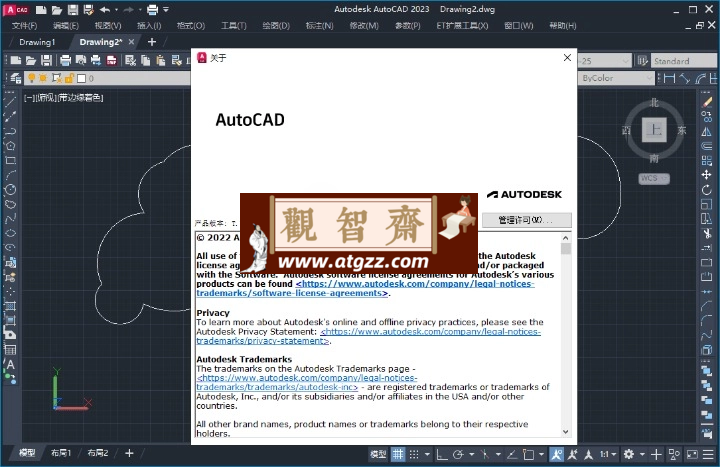Toggle layer 0 on/off lightbulb

[31, 78]
